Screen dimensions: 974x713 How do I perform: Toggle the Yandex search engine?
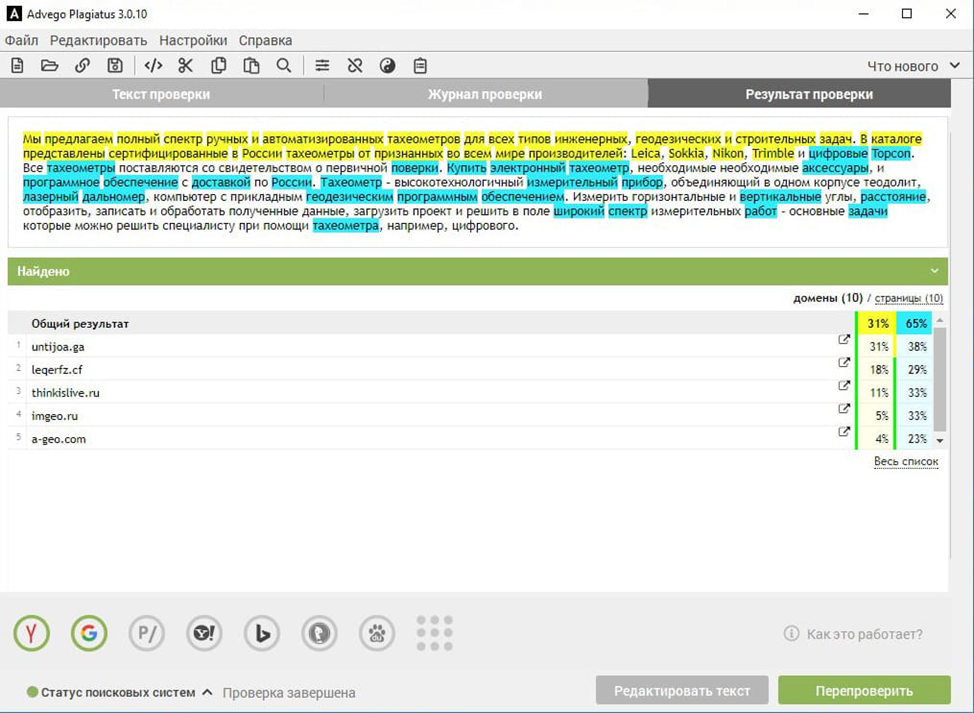click(x=31, y=633)
